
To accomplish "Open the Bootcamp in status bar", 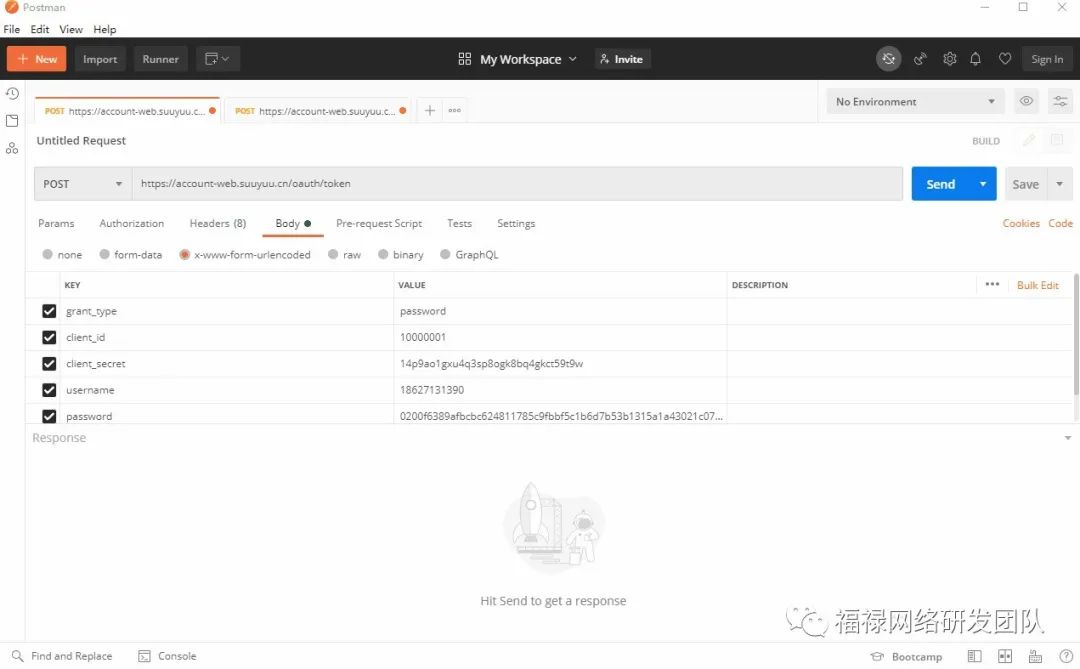I will click(x=906, y=657).
